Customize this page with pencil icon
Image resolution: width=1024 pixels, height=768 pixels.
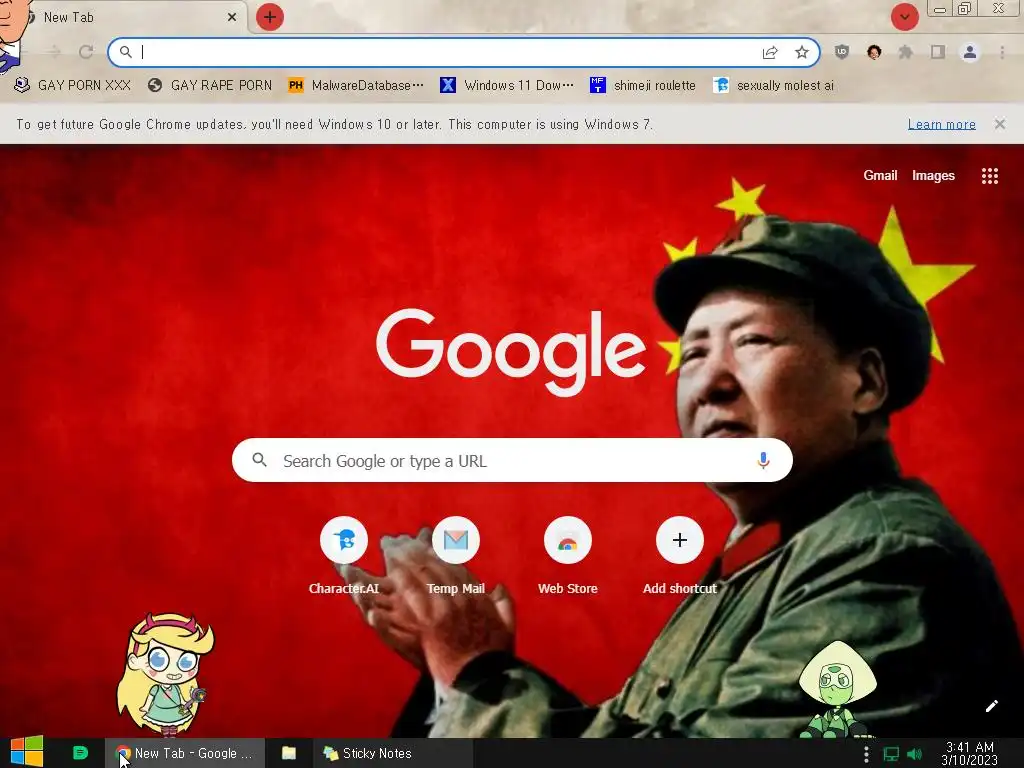pyautogui.click(x=991, y=706)
